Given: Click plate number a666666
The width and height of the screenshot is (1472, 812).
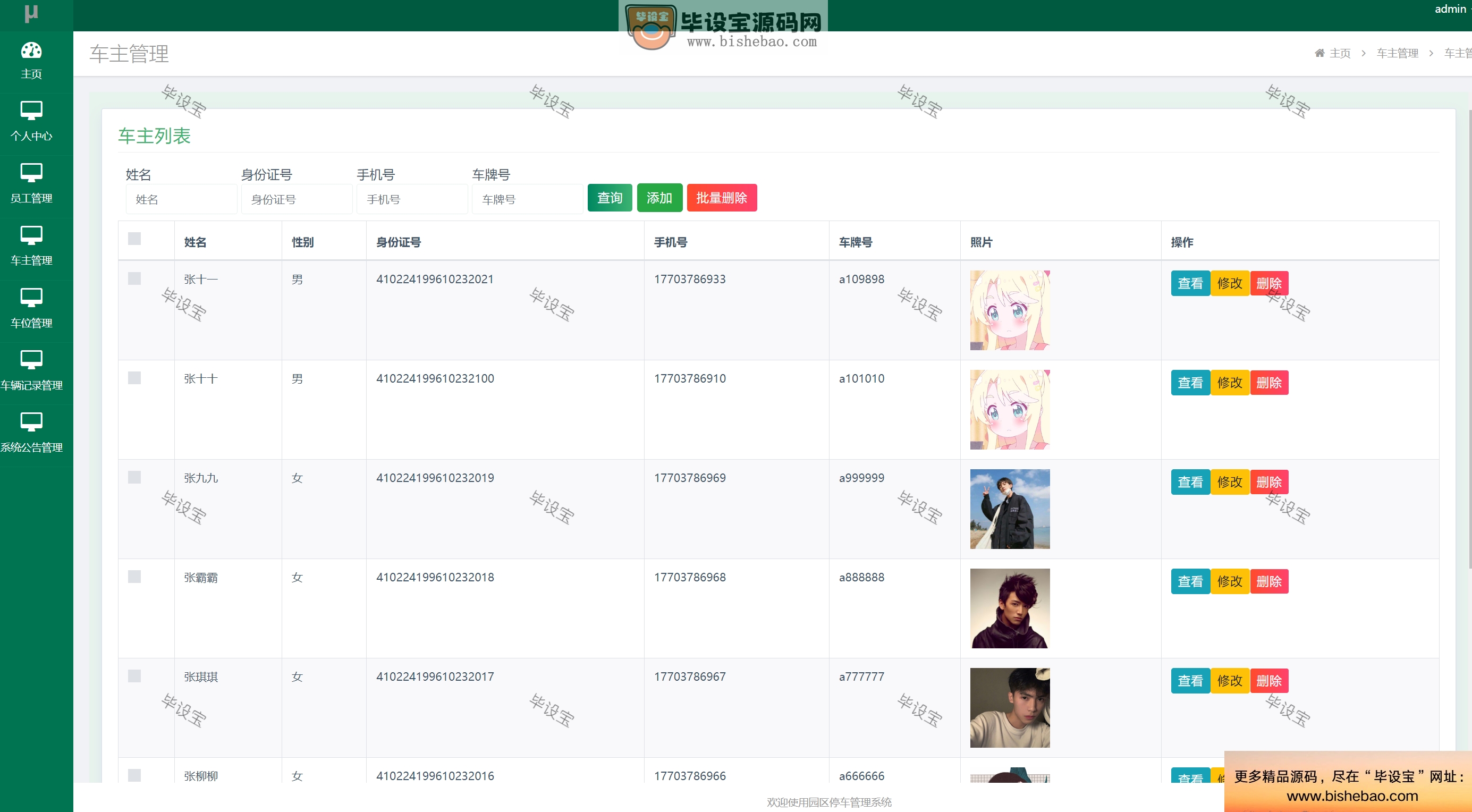Looking at the screenshot, I should pos(861,776).
